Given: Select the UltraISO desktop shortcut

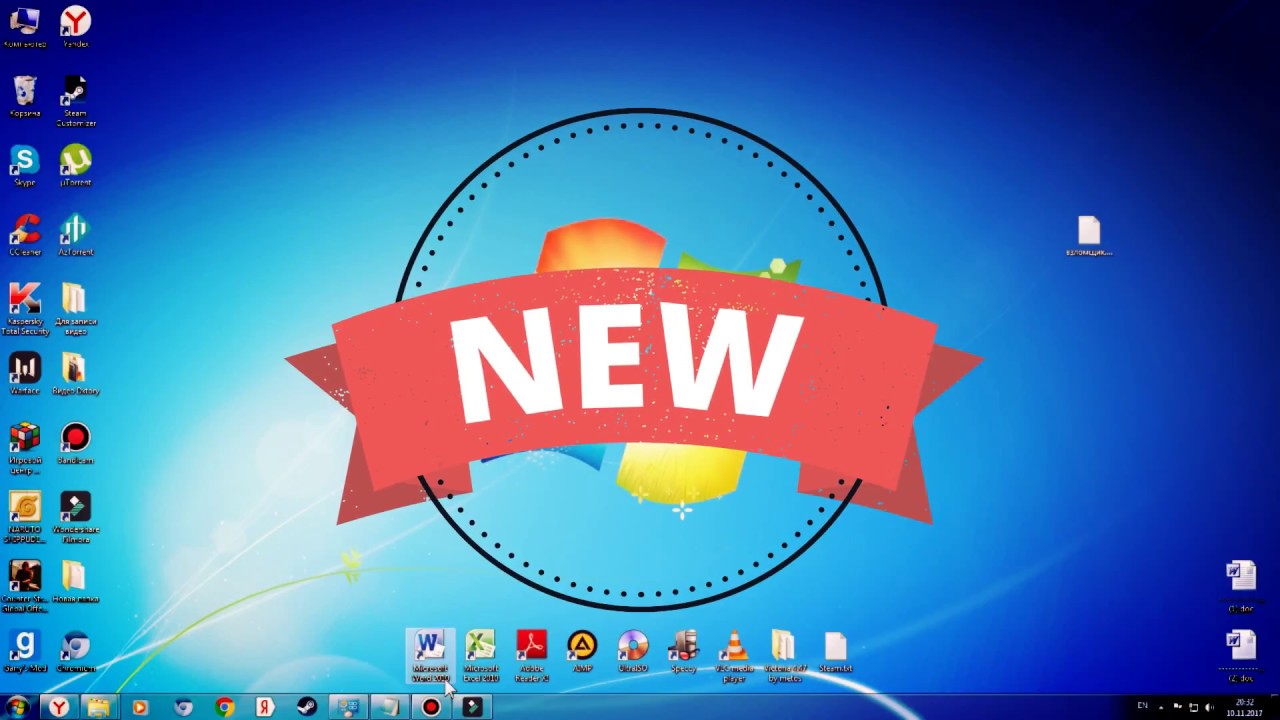Looking at the screenshot, I should coord(633,651).
